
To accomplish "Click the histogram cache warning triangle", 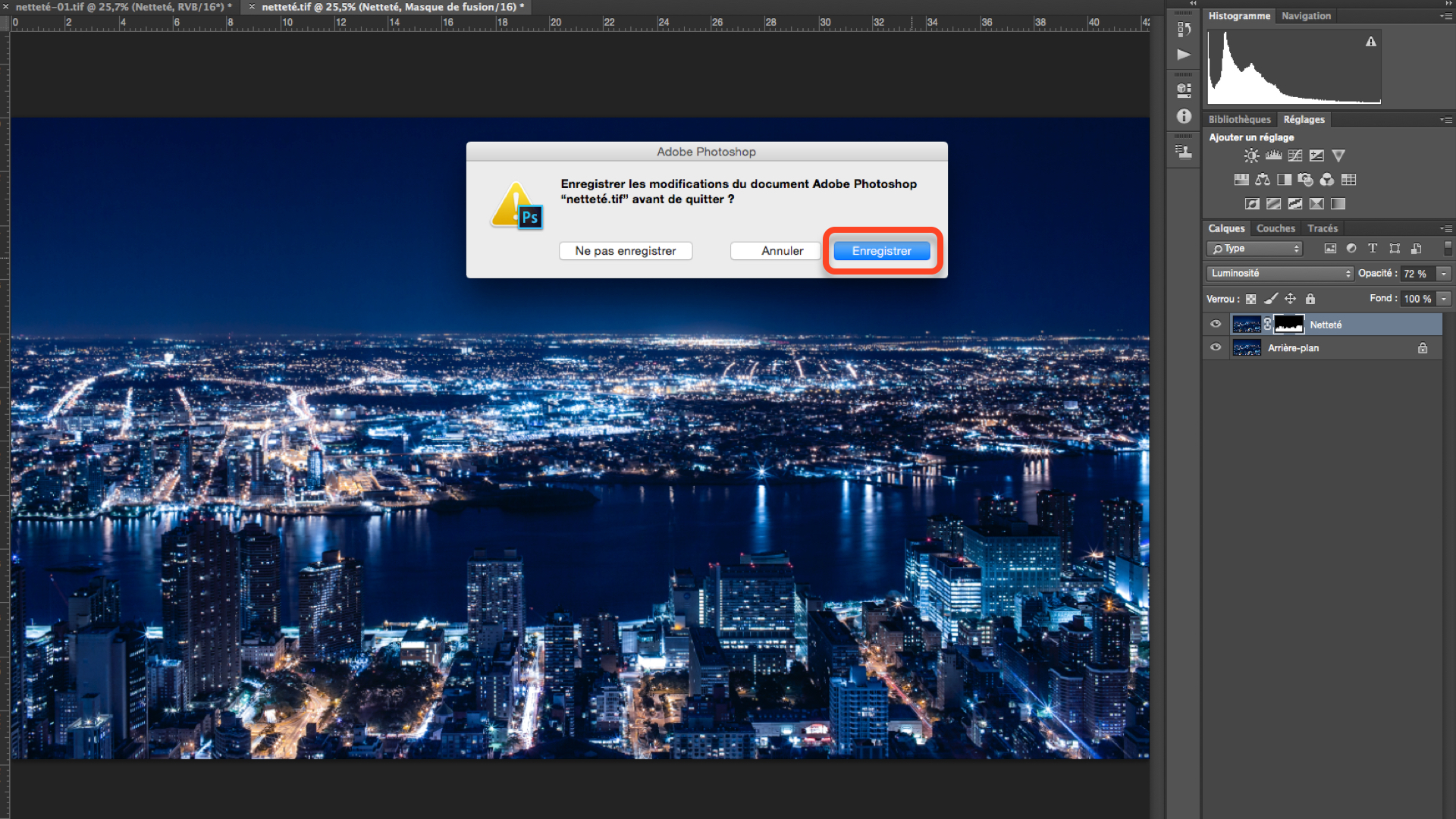I will [x=1370, y=42].
